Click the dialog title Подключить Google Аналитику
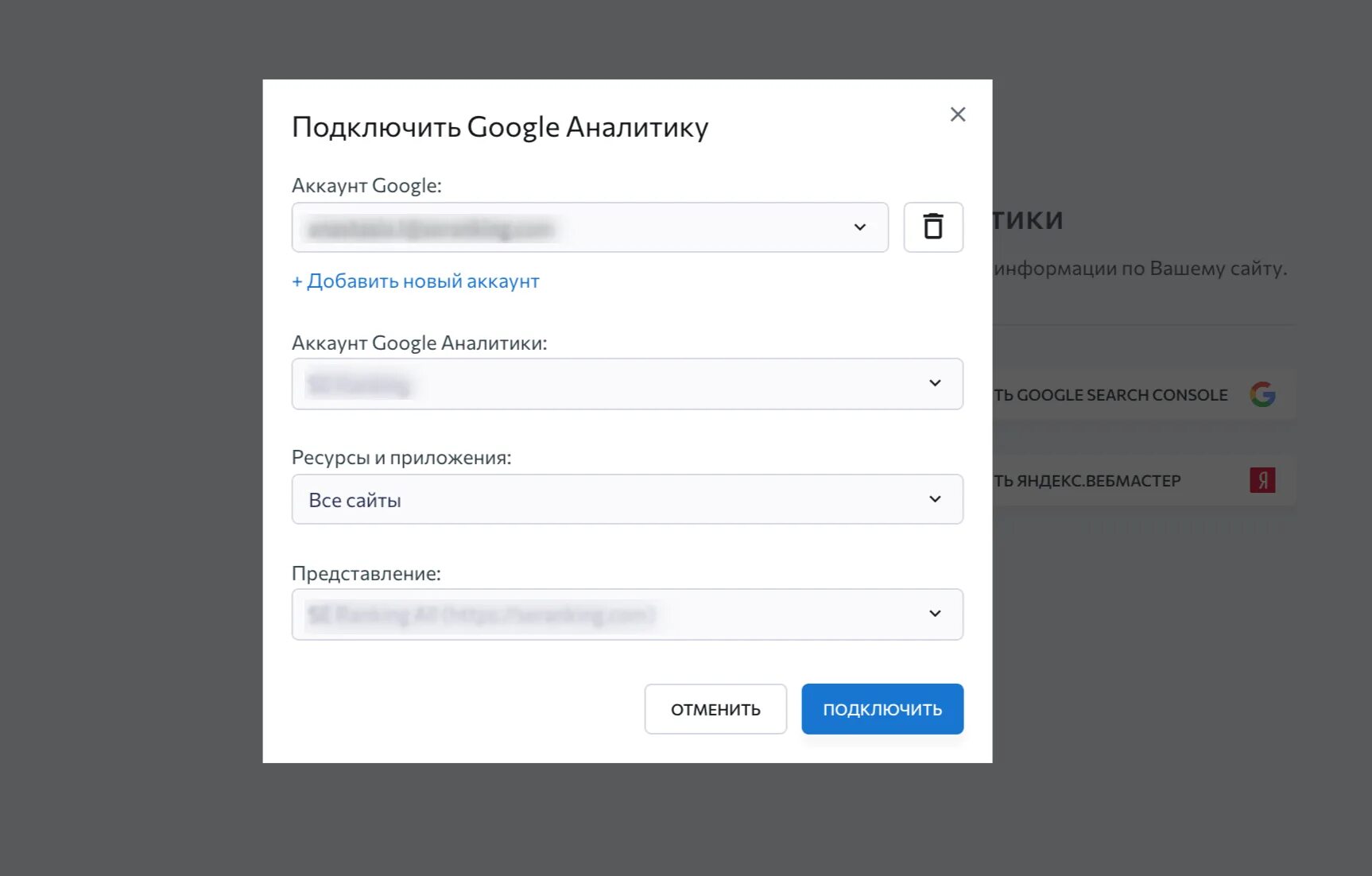This screenshot has width=1372, height=876. pyautogui.click(x=500, y=126)
